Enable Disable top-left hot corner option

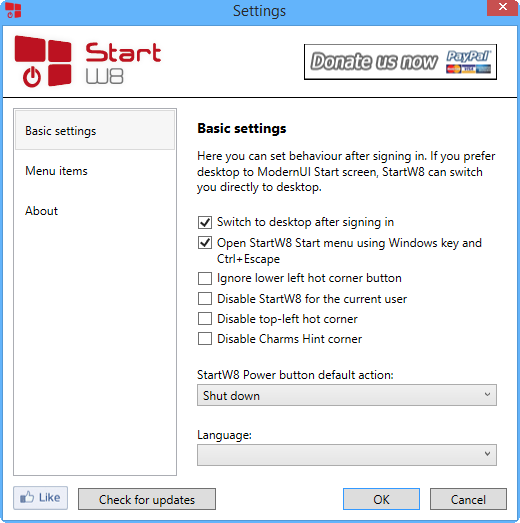tap(205, 319)
